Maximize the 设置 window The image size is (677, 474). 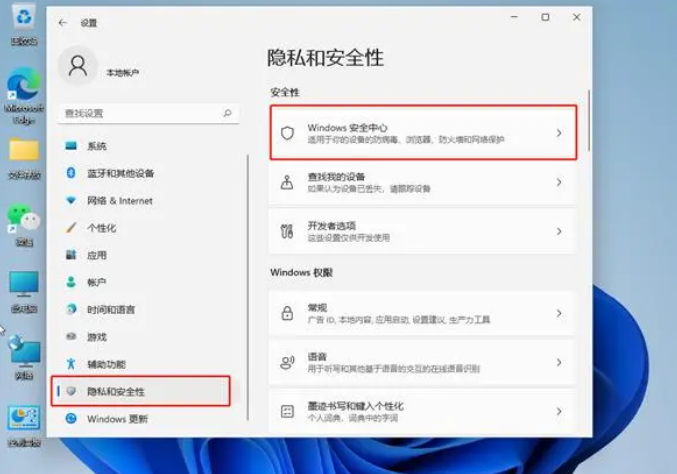[x=545, y=17]
